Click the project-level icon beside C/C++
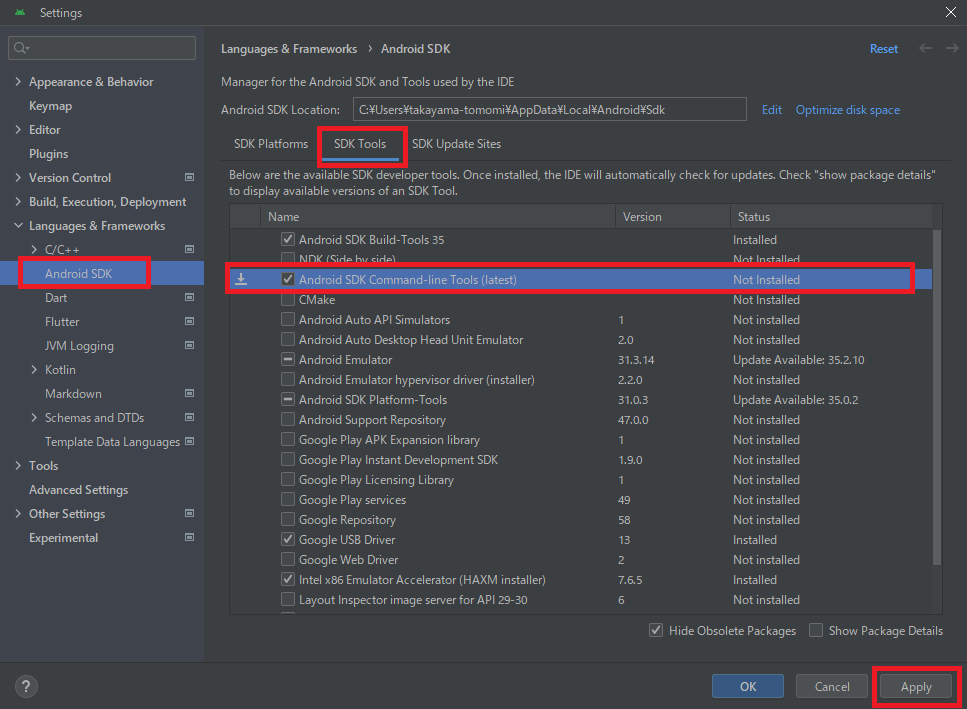Screen dimensions: 967x709 [189, 249]
